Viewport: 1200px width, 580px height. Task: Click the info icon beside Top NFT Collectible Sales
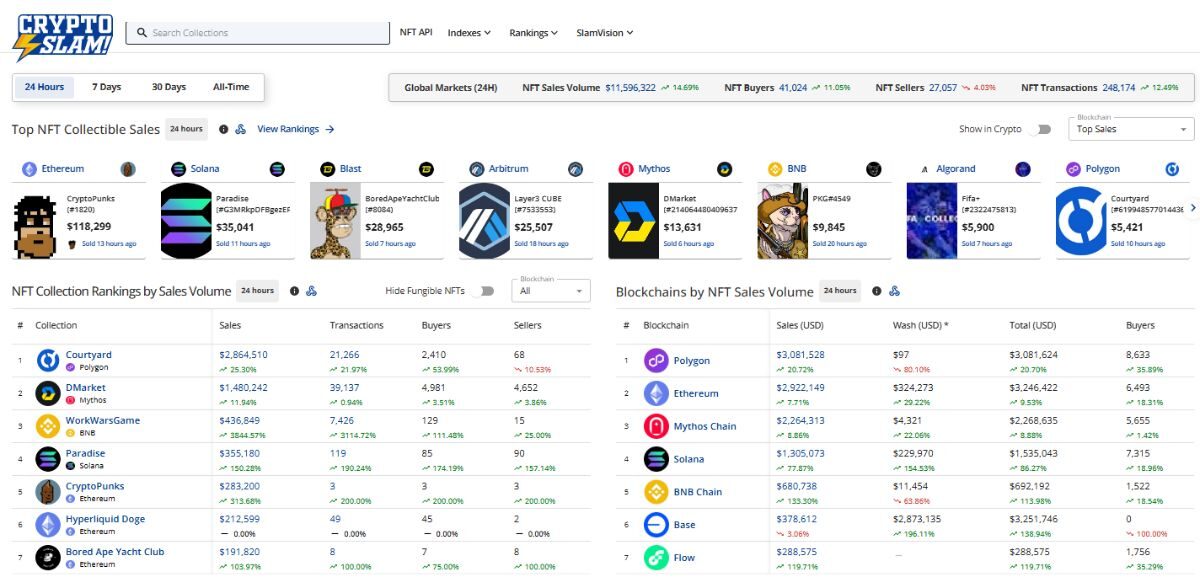pyautogui.click(x=223, y=129)
